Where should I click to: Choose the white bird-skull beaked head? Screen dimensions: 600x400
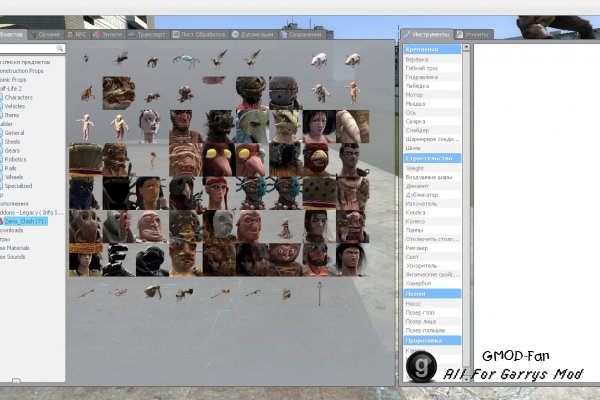253,126
